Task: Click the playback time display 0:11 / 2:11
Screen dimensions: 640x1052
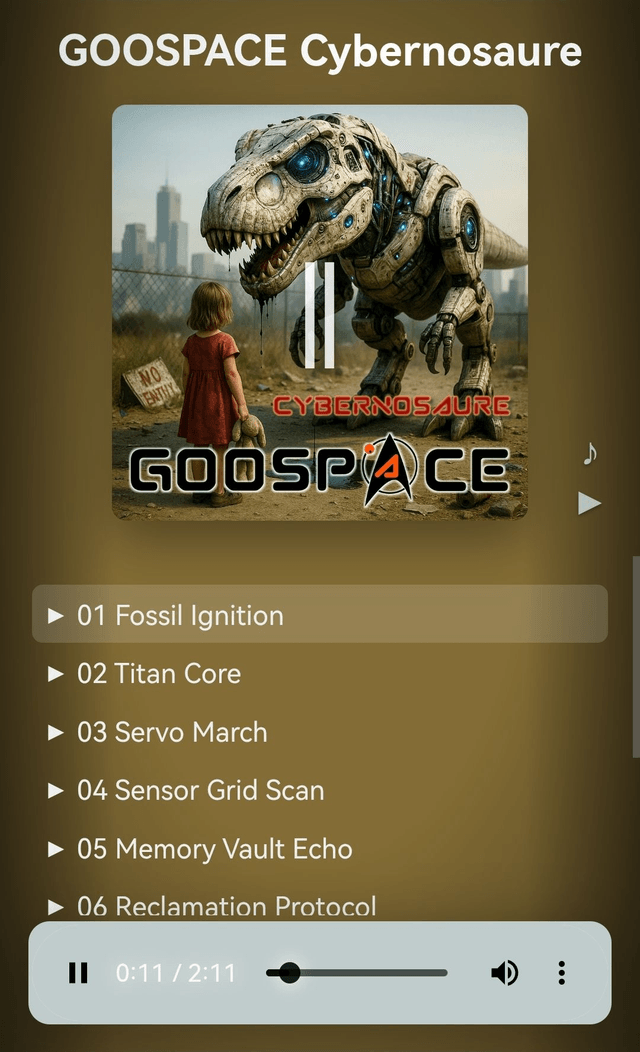Action: pos(176,973)
